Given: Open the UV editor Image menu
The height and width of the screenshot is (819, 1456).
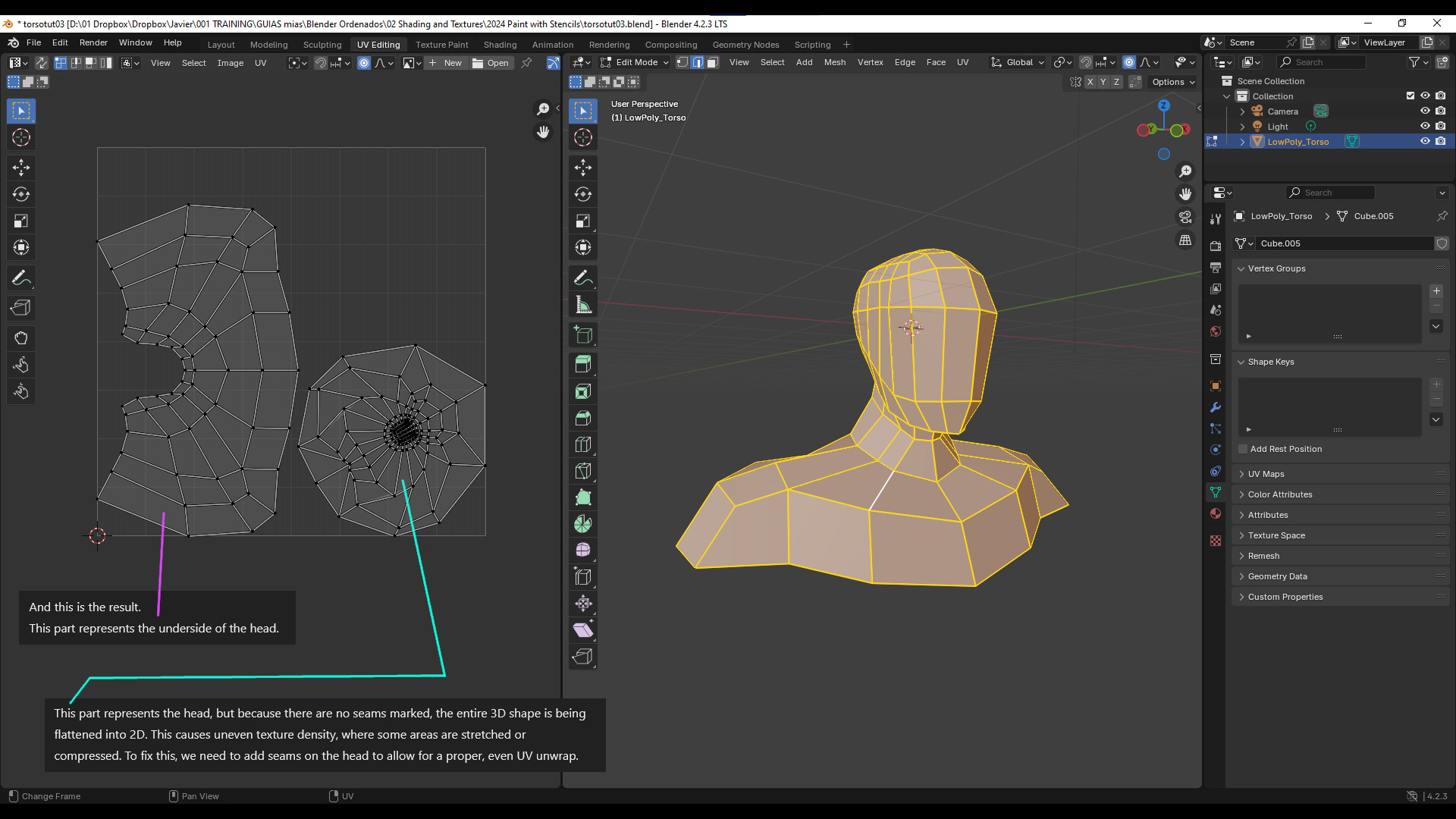Looking at the screenshot, I should point(230,63).
